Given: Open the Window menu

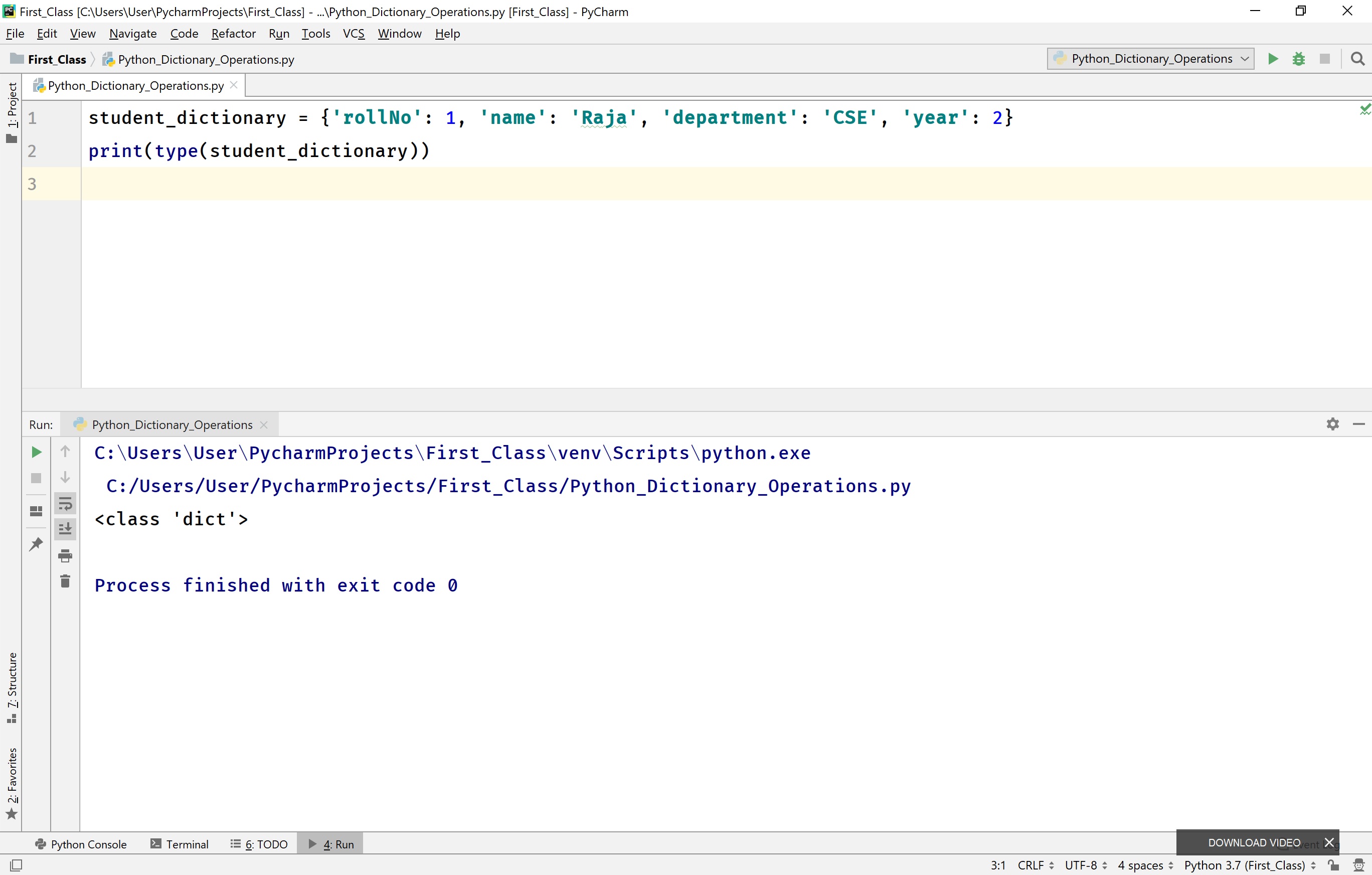Looking at the screenshot, I should (x=399, y=34).
